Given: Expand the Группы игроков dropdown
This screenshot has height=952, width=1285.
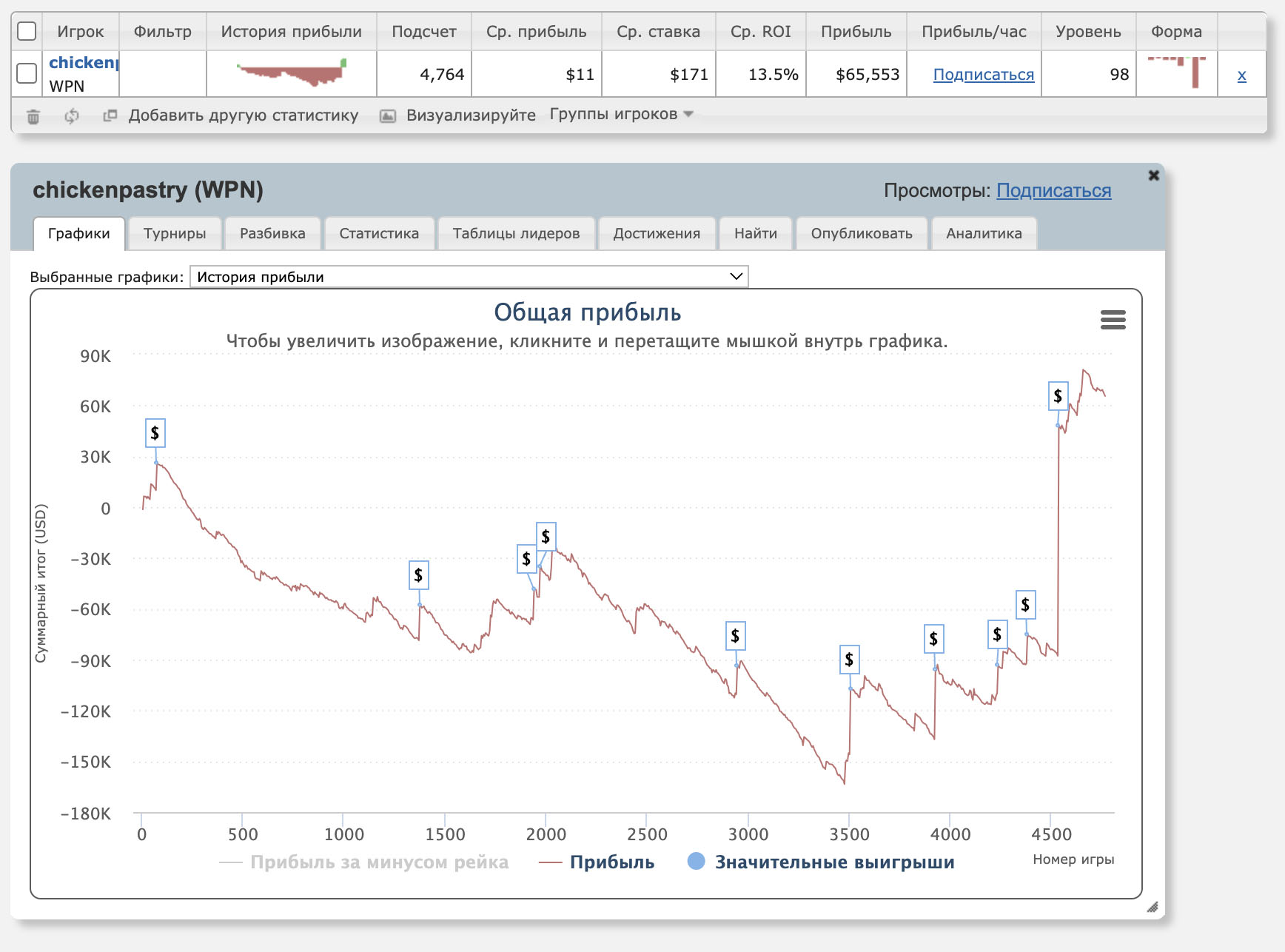Looking at the screenshot, I should [x=620, y=114].
